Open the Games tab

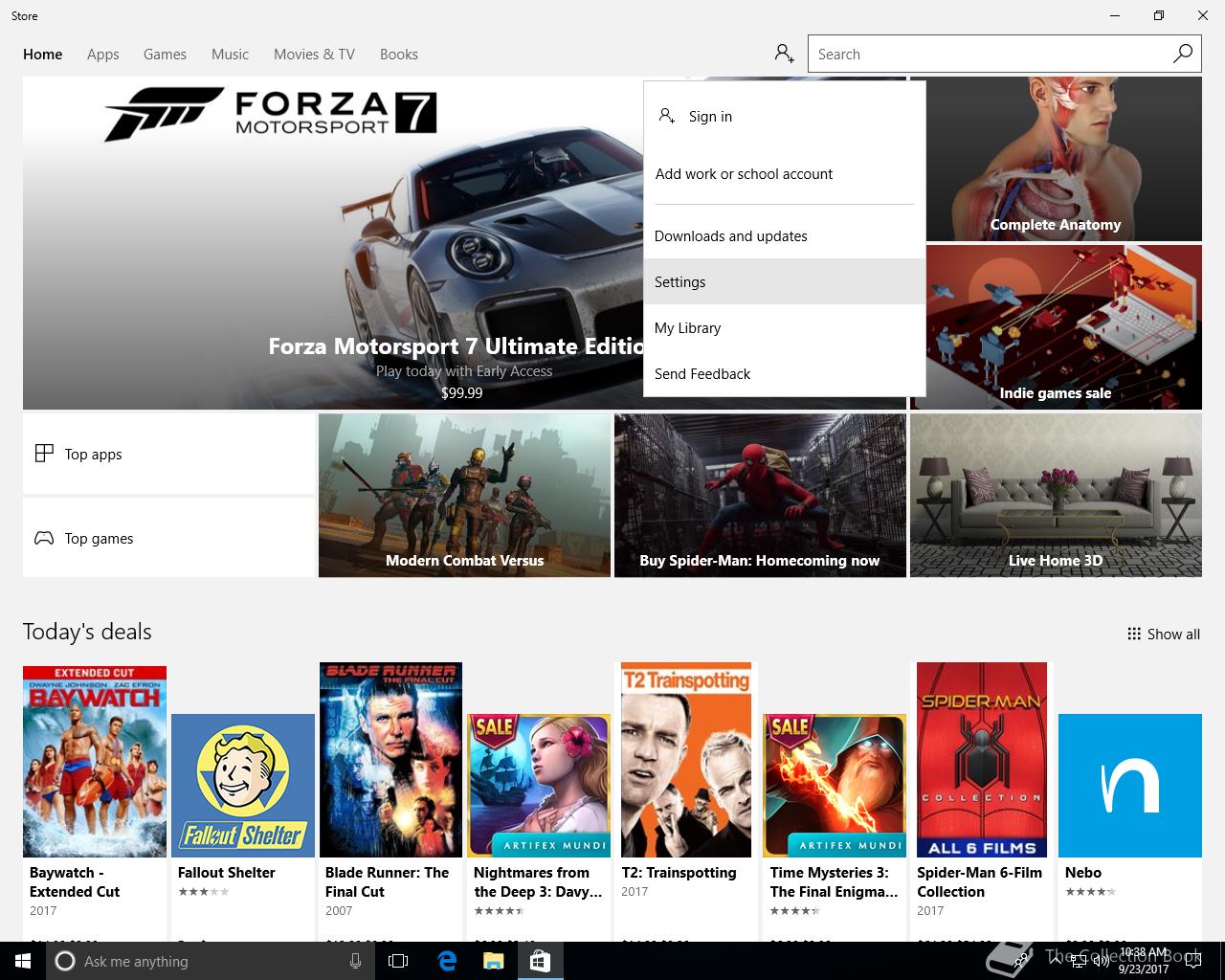pyautogui.click(x=165, y=54)
